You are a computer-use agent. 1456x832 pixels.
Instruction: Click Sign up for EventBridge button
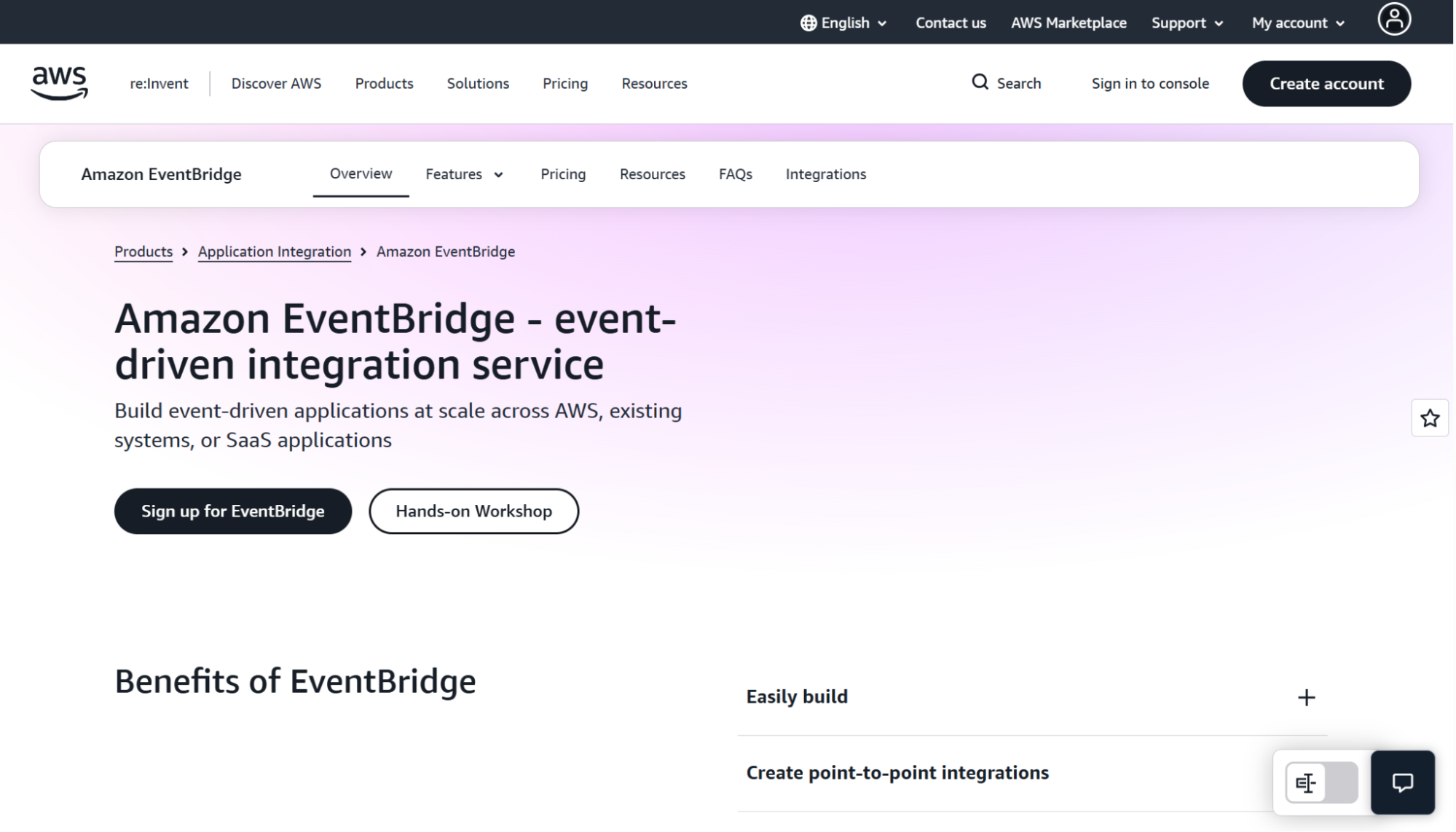point(233,511)
